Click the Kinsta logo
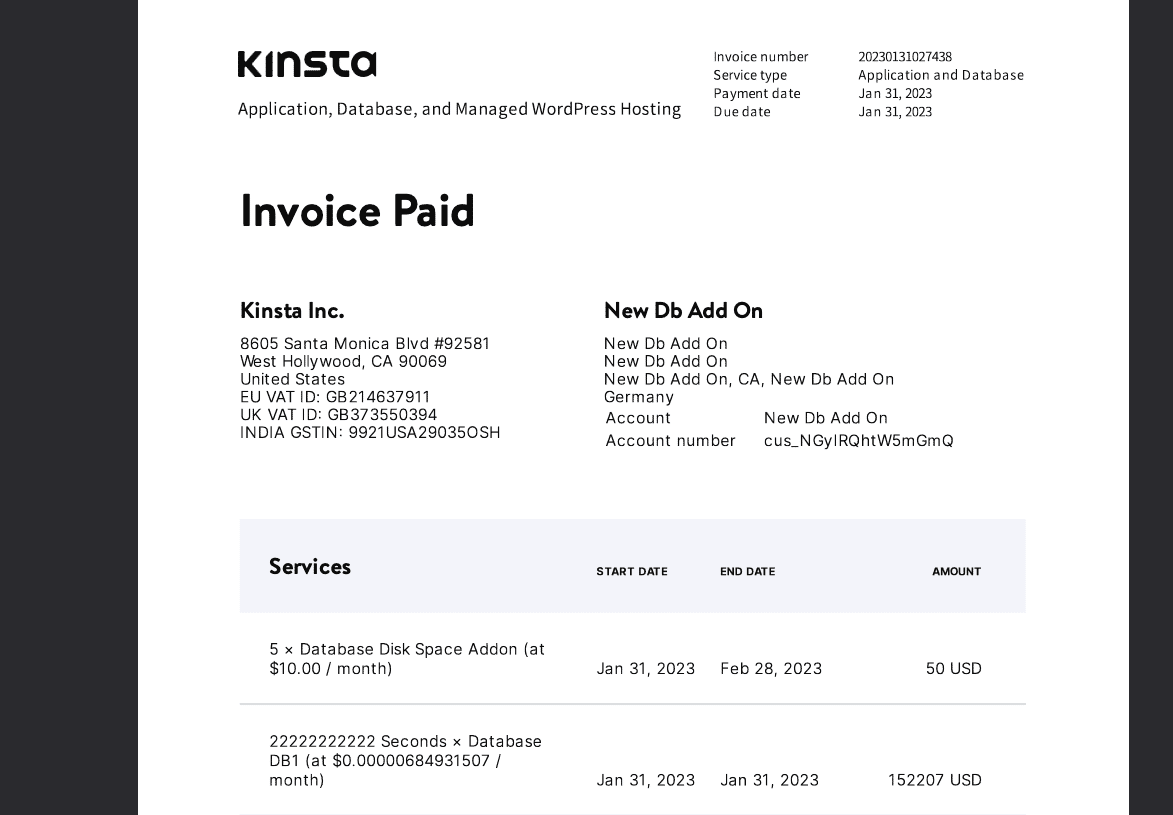The width and height of the screenshot is (1173, 815). point(307,63)
